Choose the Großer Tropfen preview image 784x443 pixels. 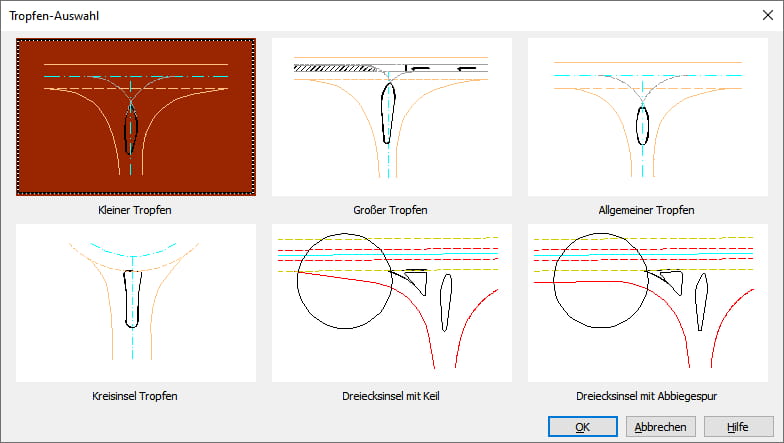click(392, 116)
